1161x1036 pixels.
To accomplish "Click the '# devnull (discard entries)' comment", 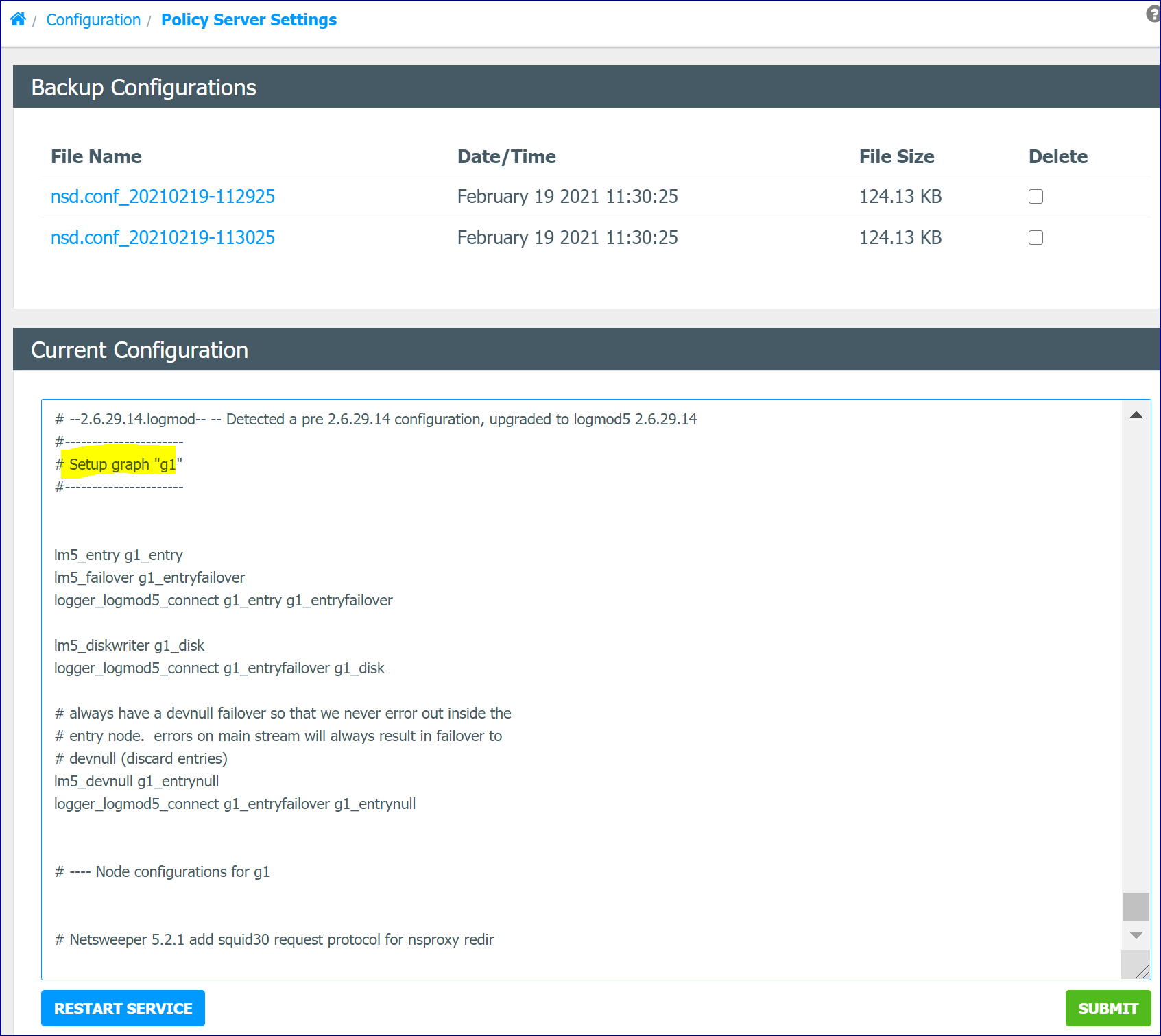I will coord(141,758).
